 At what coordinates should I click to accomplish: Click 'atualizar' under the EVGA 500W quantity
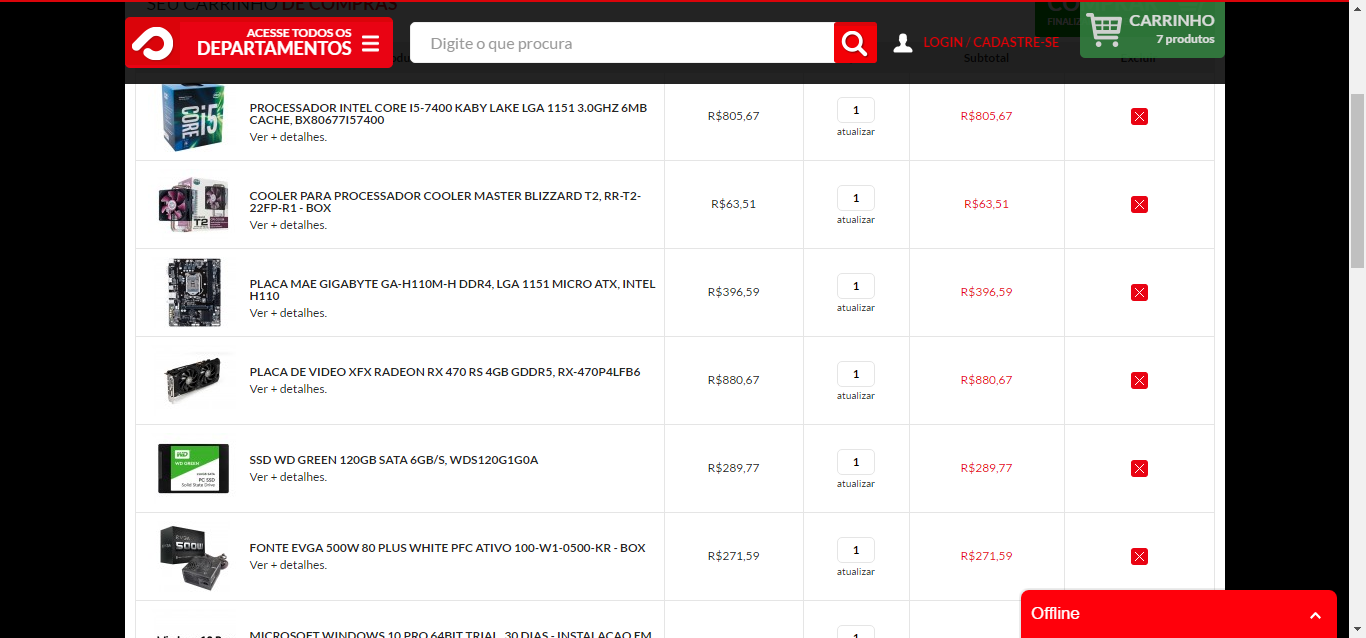click(x=856, y=572)
